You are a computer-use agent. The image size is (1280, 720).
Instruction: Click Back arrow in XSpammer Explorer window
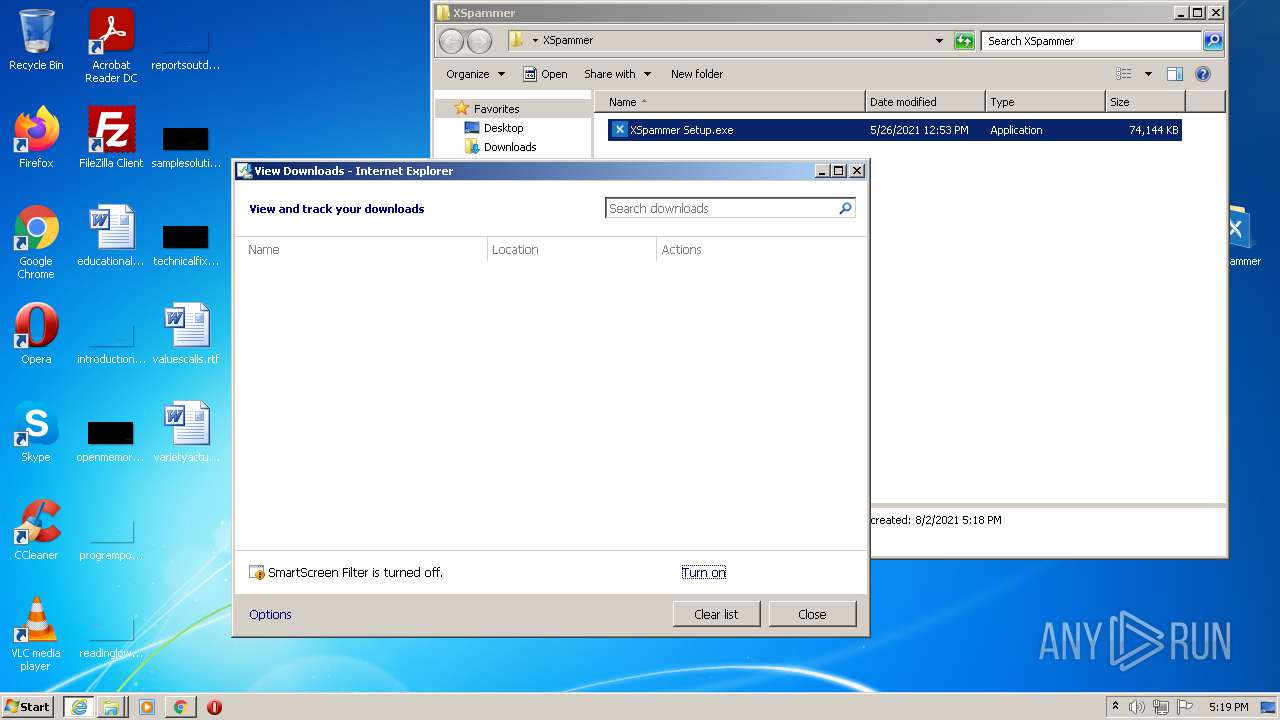452,41
